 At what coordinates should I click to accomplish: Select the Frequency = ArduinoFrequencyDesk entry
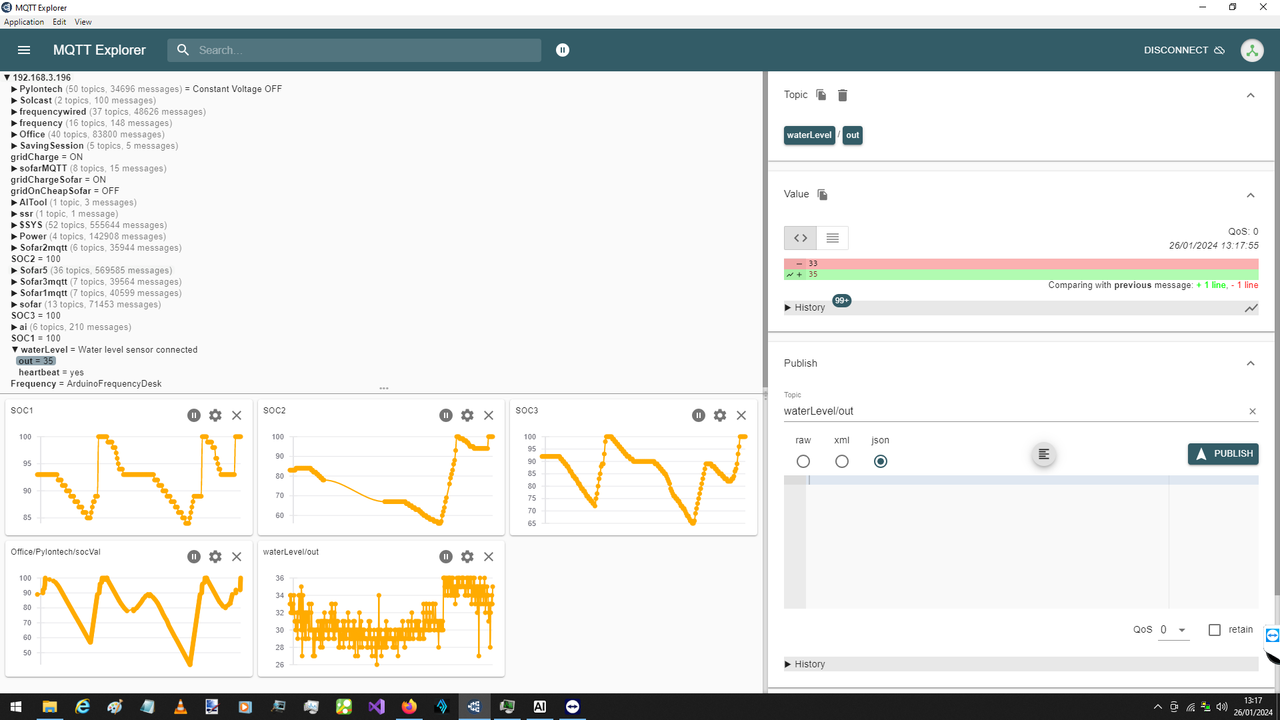point(86,384)
